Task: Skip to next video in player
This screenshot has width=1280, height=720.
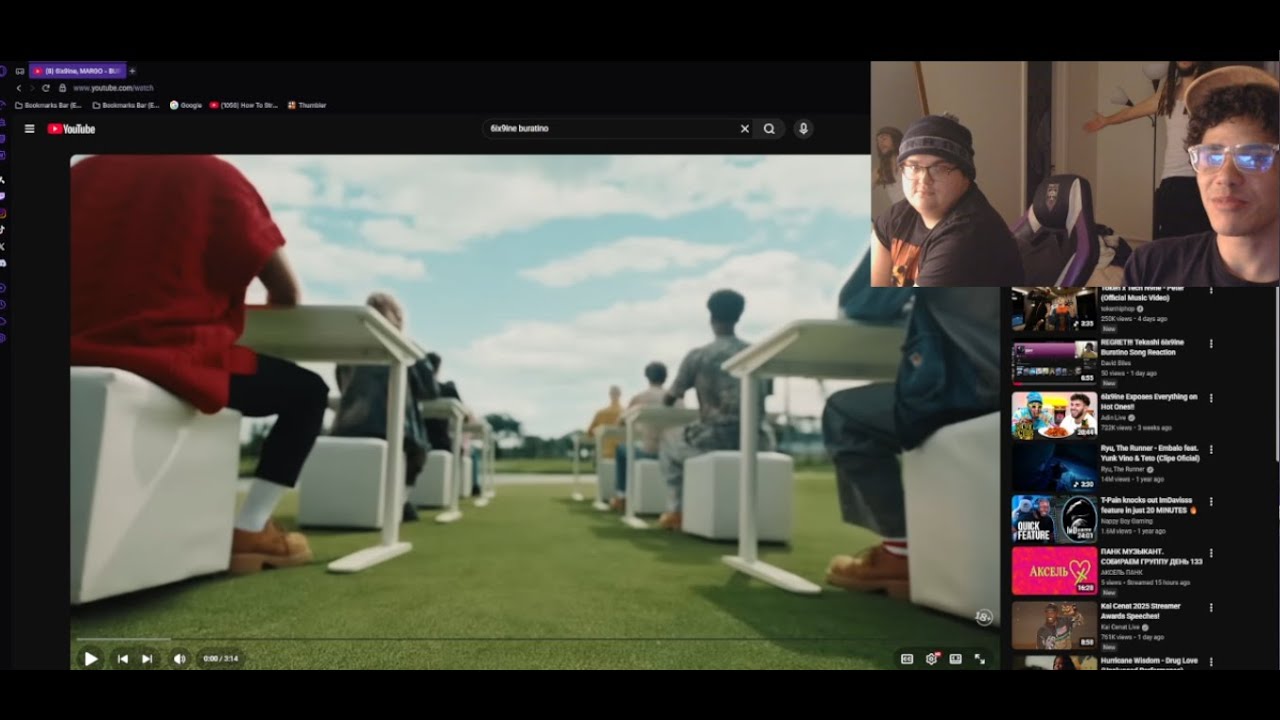Action: pos(147,659)
